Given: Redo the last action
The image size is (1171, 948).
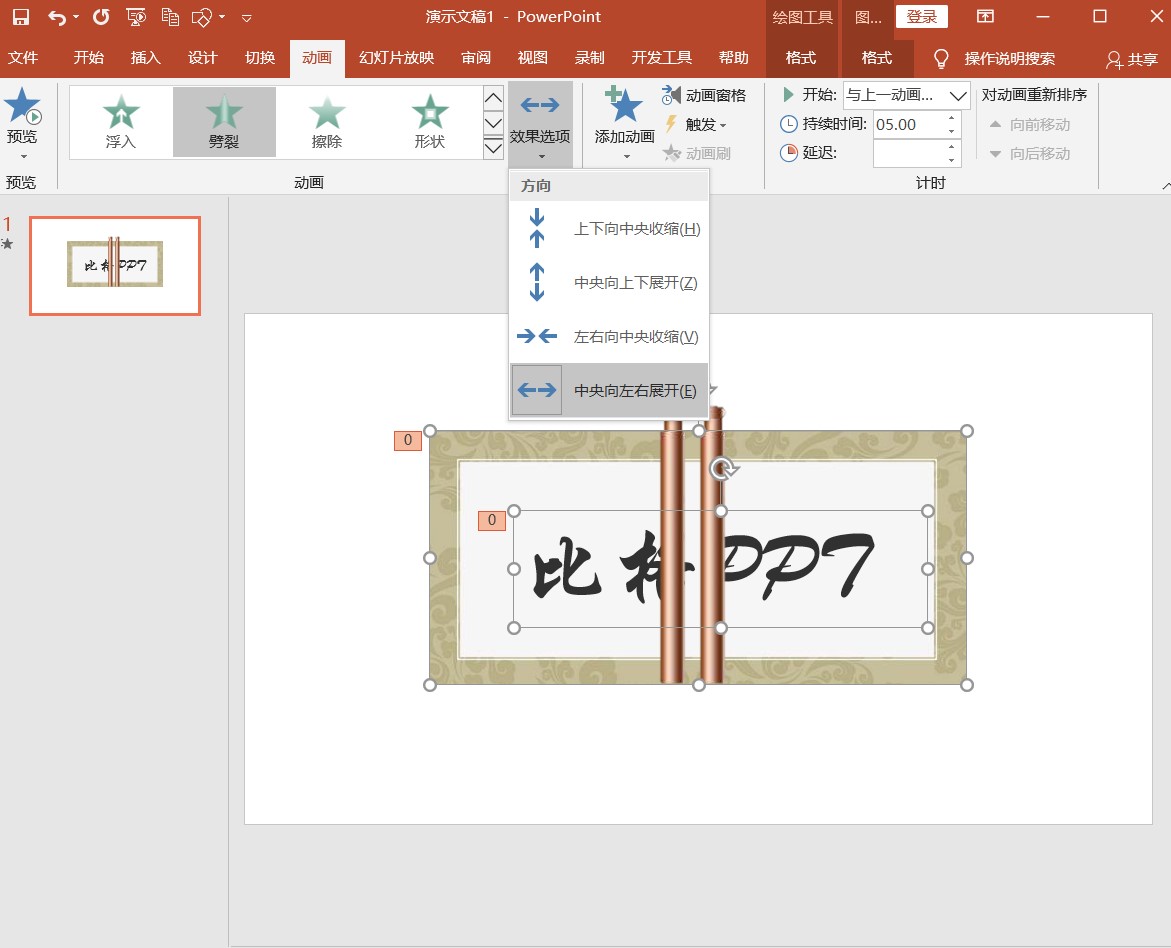Looking at the screenshot, I should tap(101, 16).
